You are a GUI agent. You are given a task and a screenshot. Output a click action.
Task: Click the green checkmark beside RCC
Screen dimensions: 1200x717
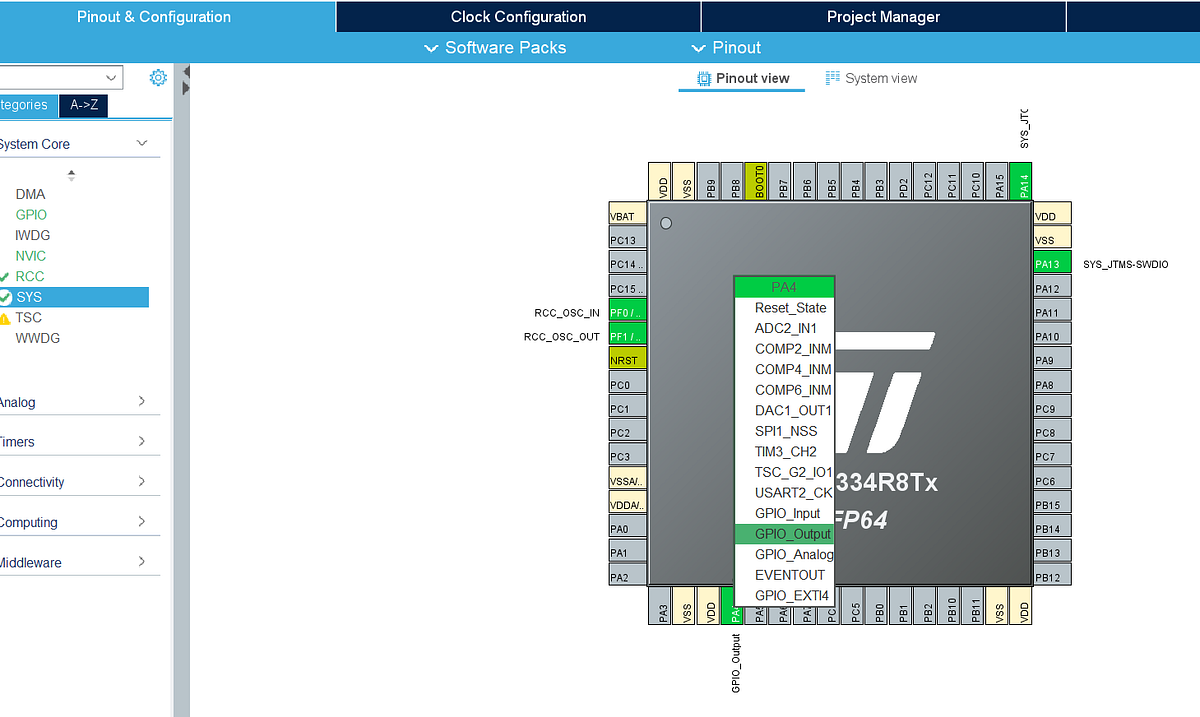(6, 276)
